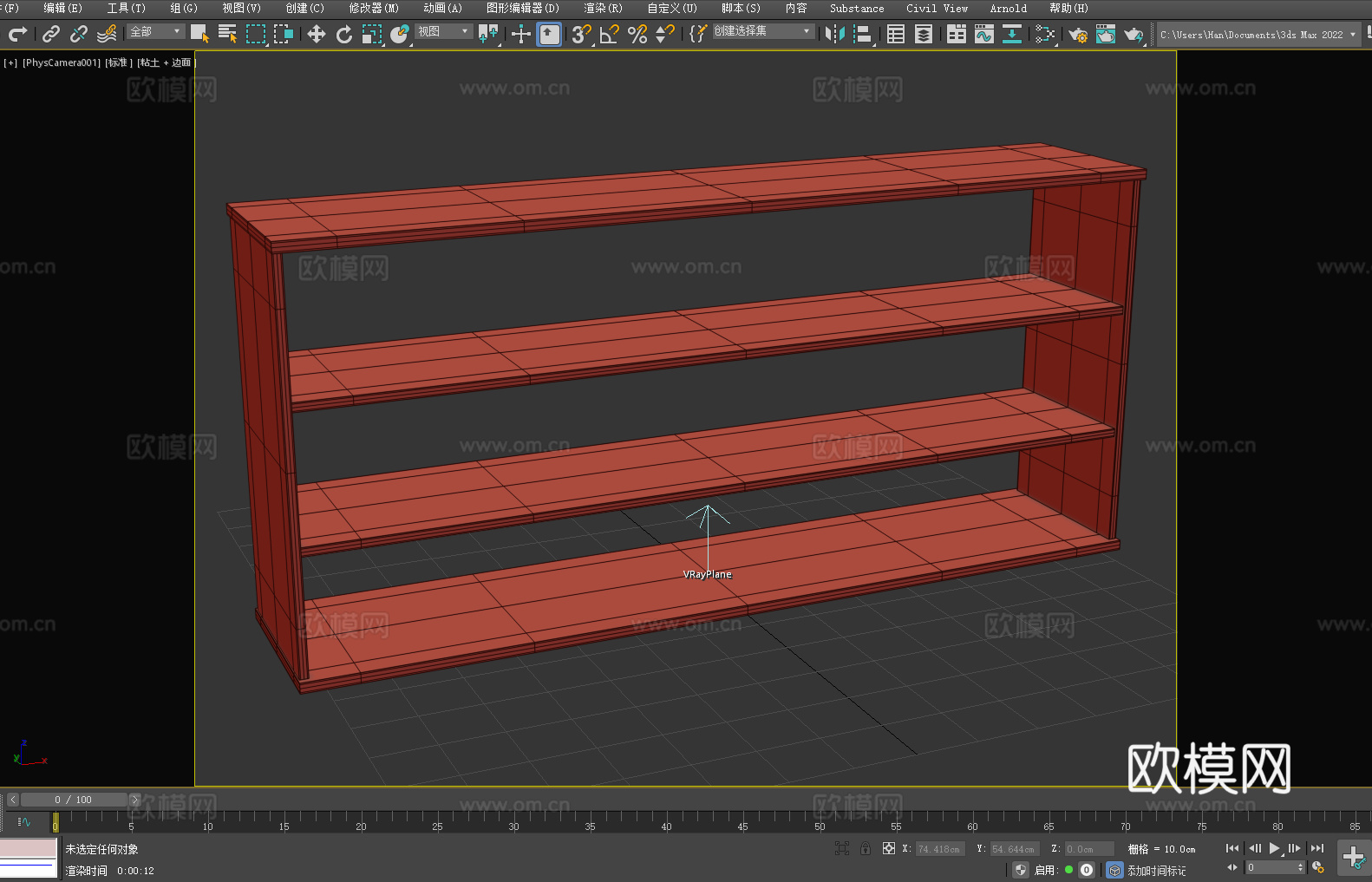
Task: Expand the project path dropdown
Action: pos(1352,35)
